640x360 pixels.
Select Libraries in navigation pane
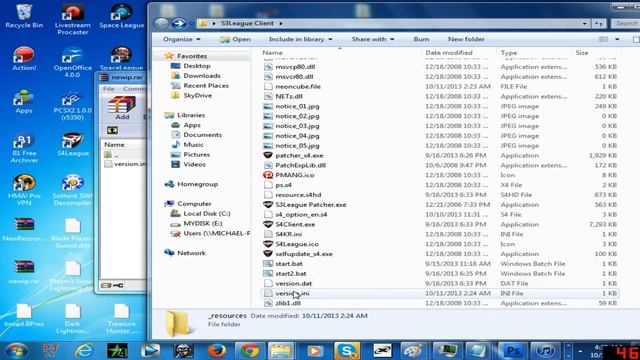(x=191, y=115)
